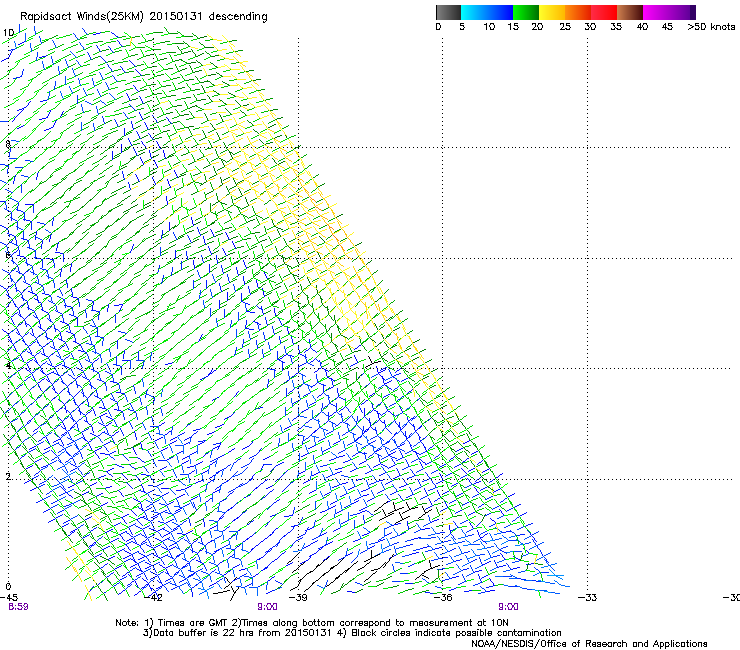
Task: Click the latitude label '8' on left axis
Action: (x=8, y=144)
